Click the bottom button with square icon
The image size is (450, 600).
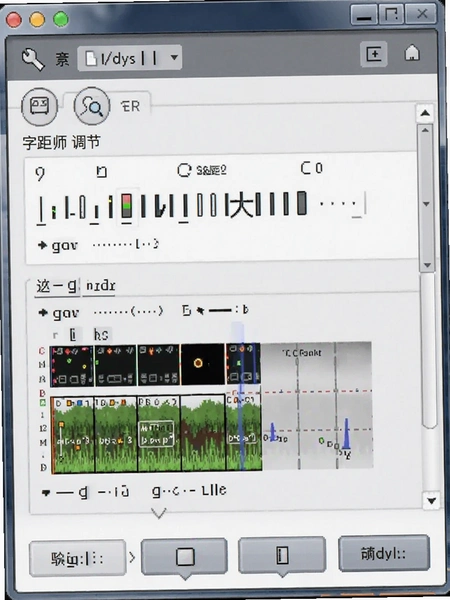pos(184,557)
